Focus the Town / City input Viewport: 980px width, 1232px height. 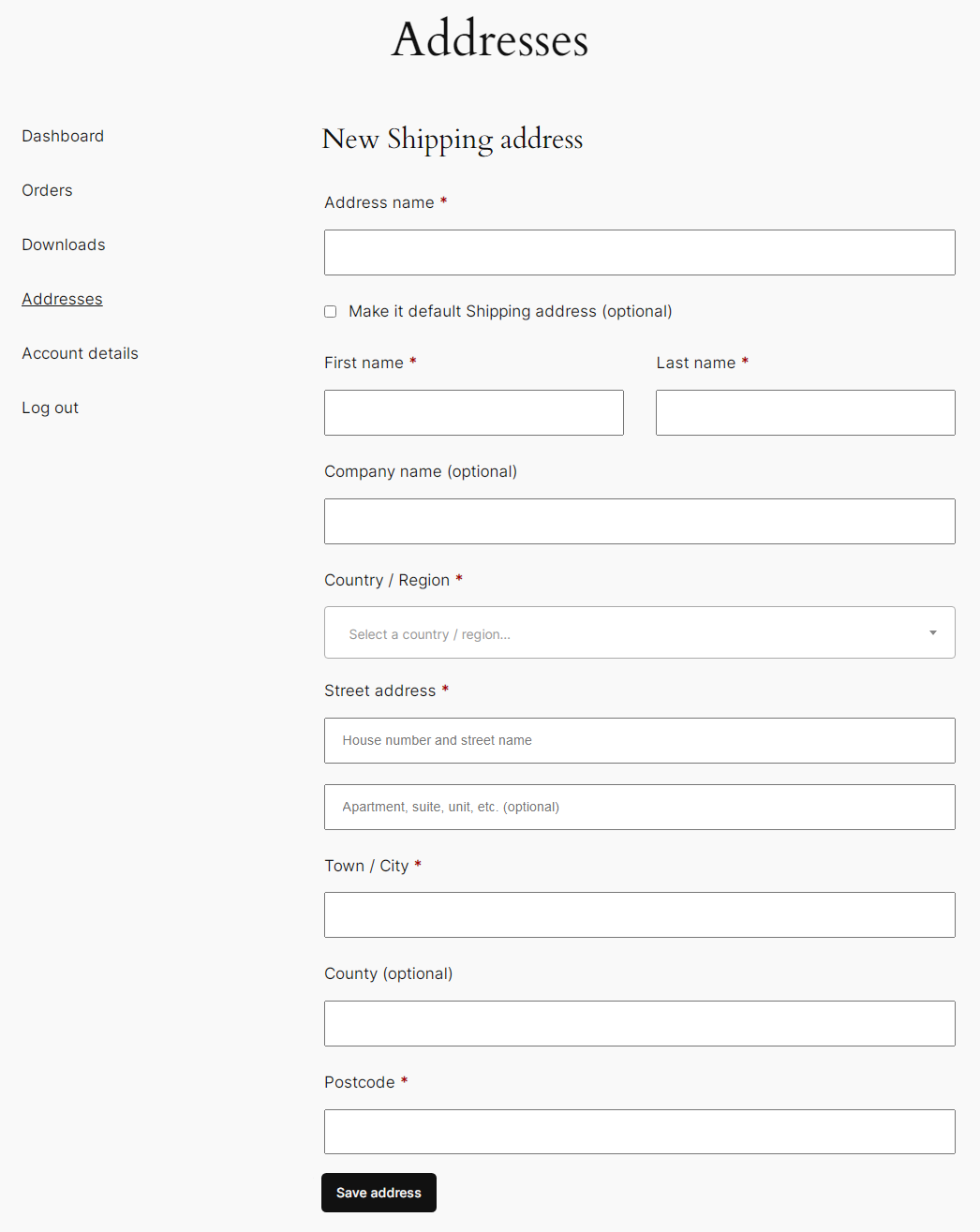point(639,915)
